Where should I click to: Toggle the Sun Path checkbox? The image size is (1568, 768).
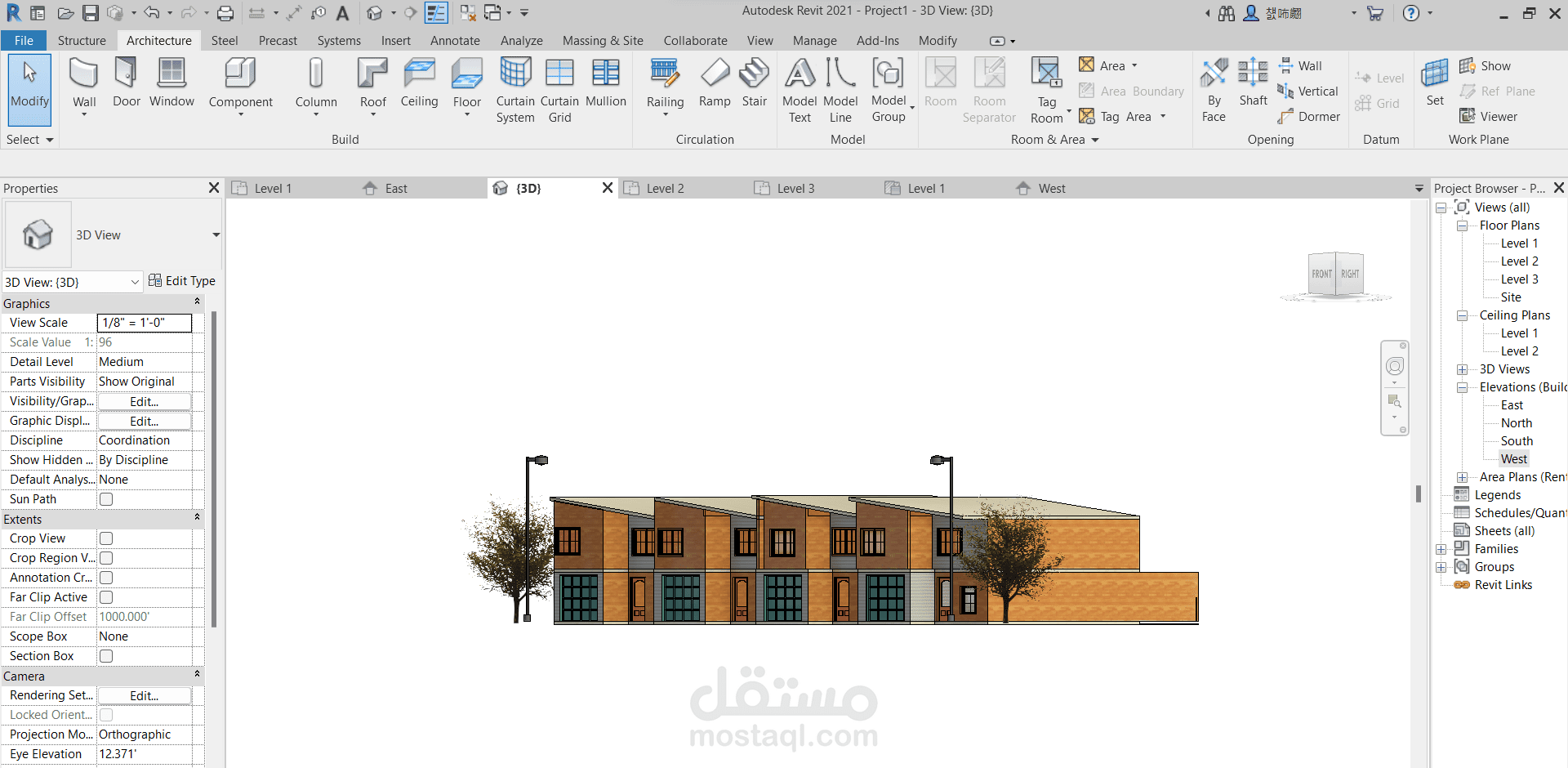(x=106, y=499)
